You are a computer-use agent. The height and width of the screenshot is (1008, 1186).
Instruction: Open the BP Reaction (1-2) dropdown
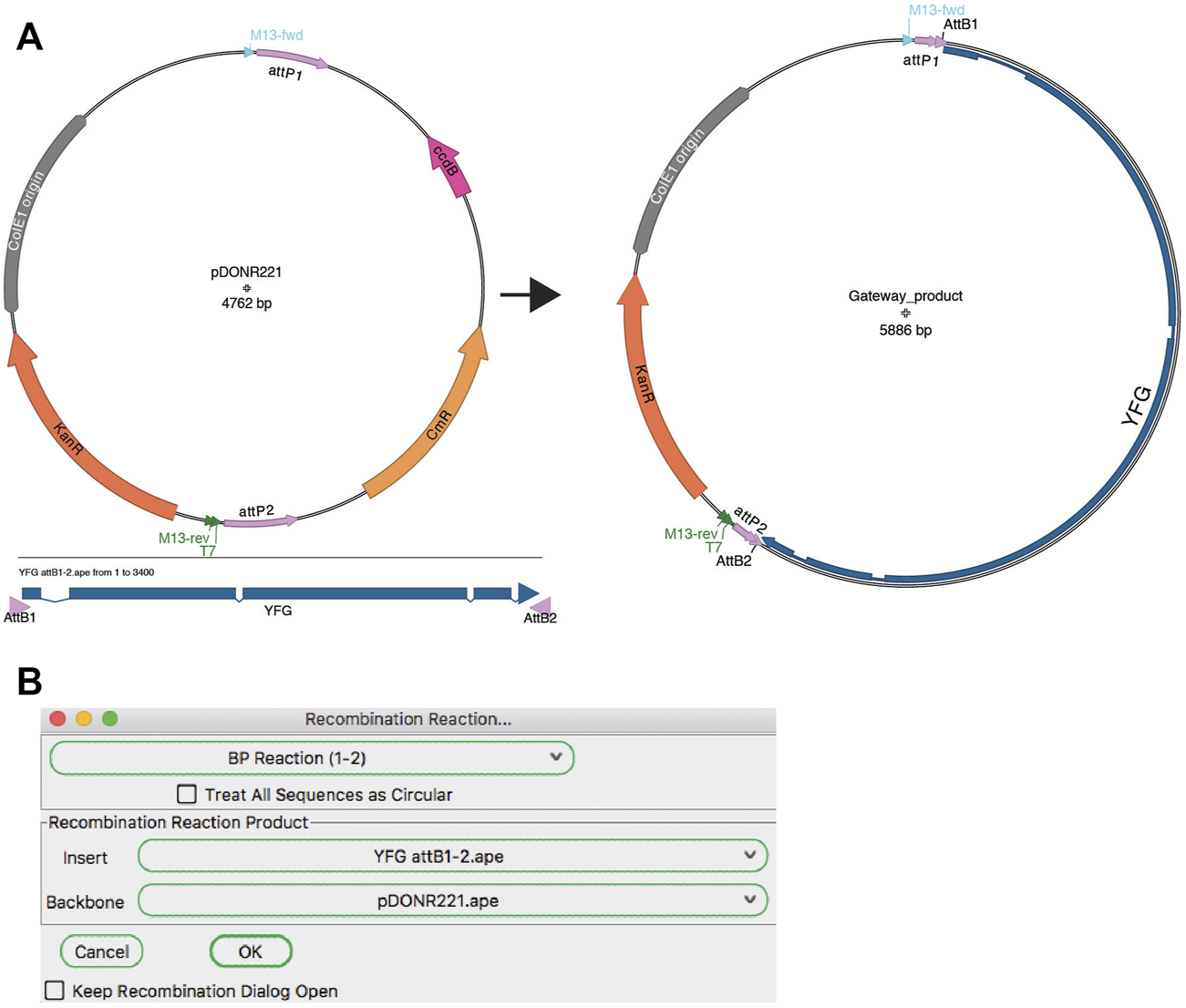point(312,758)
